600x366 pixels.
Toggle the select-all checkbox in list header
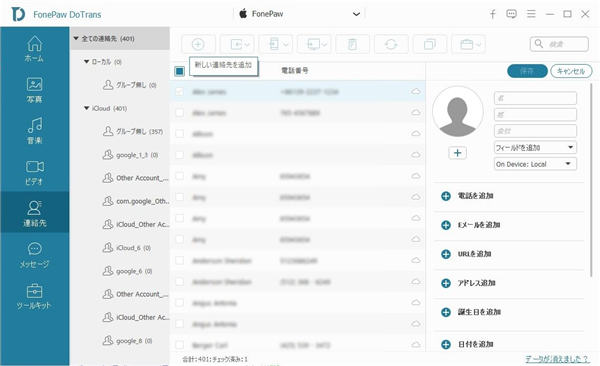click(179, 71)
